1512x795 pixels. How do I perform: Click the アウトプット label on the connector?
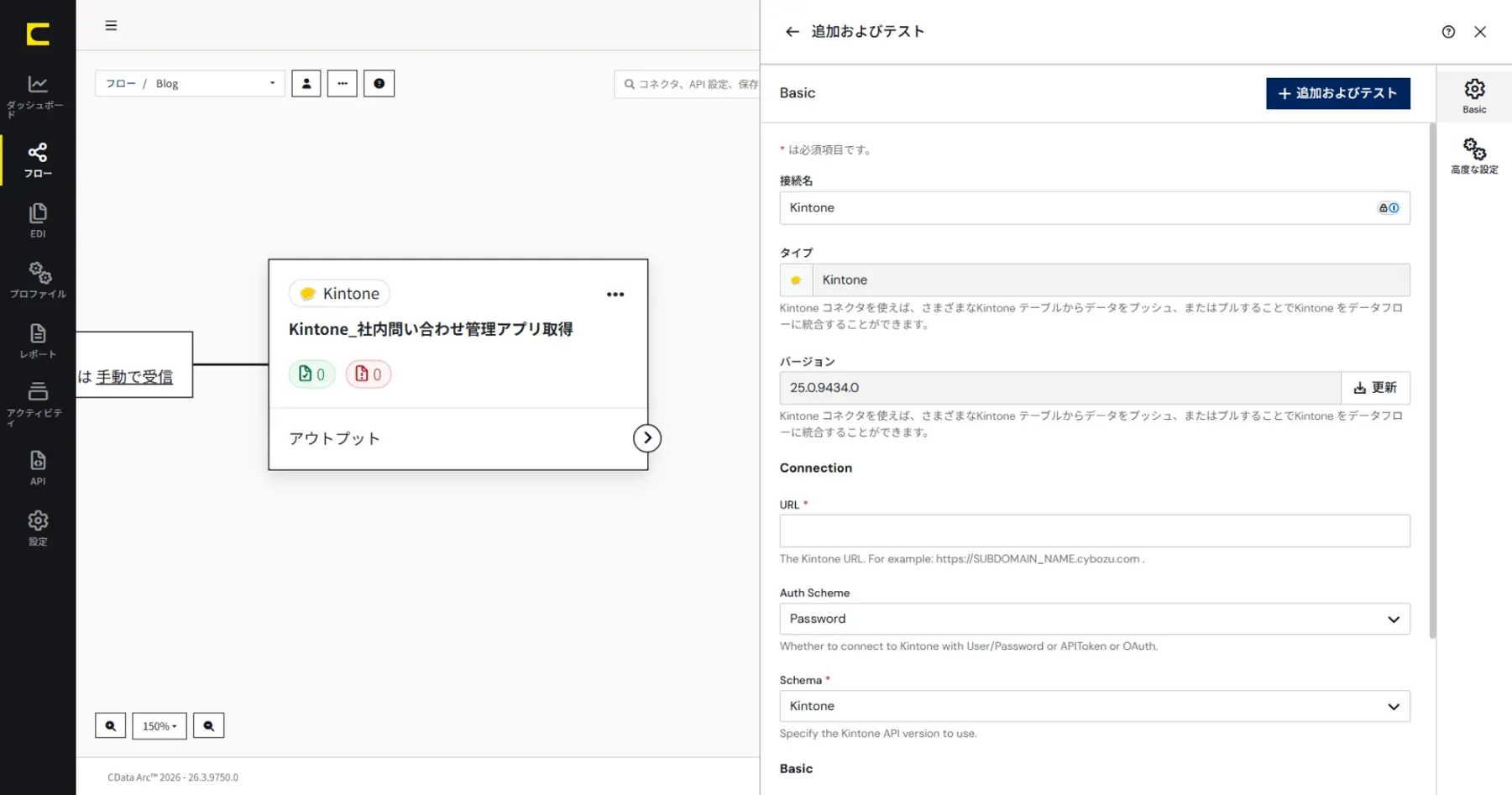coord(334,438)
